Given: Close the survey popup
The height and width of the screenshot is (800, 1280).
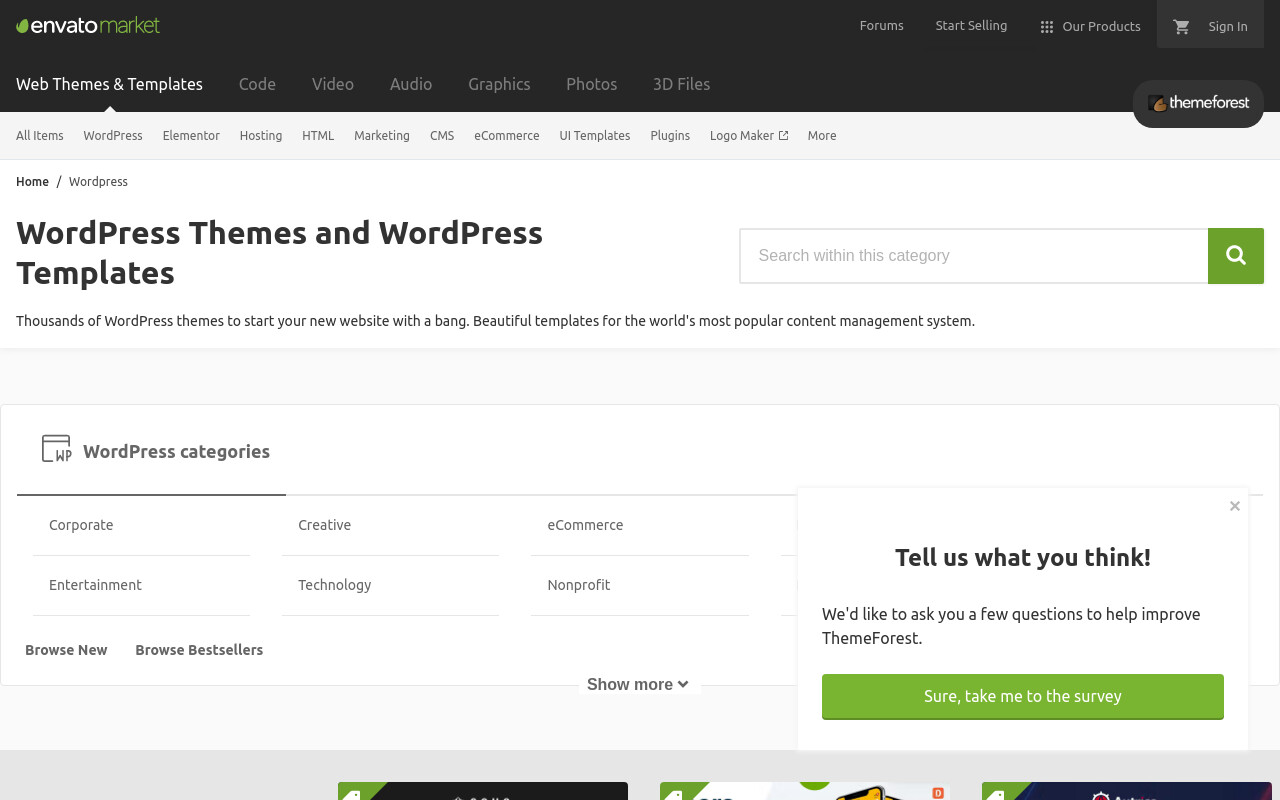Looking at the screenshot, I should click(1235, 506).
